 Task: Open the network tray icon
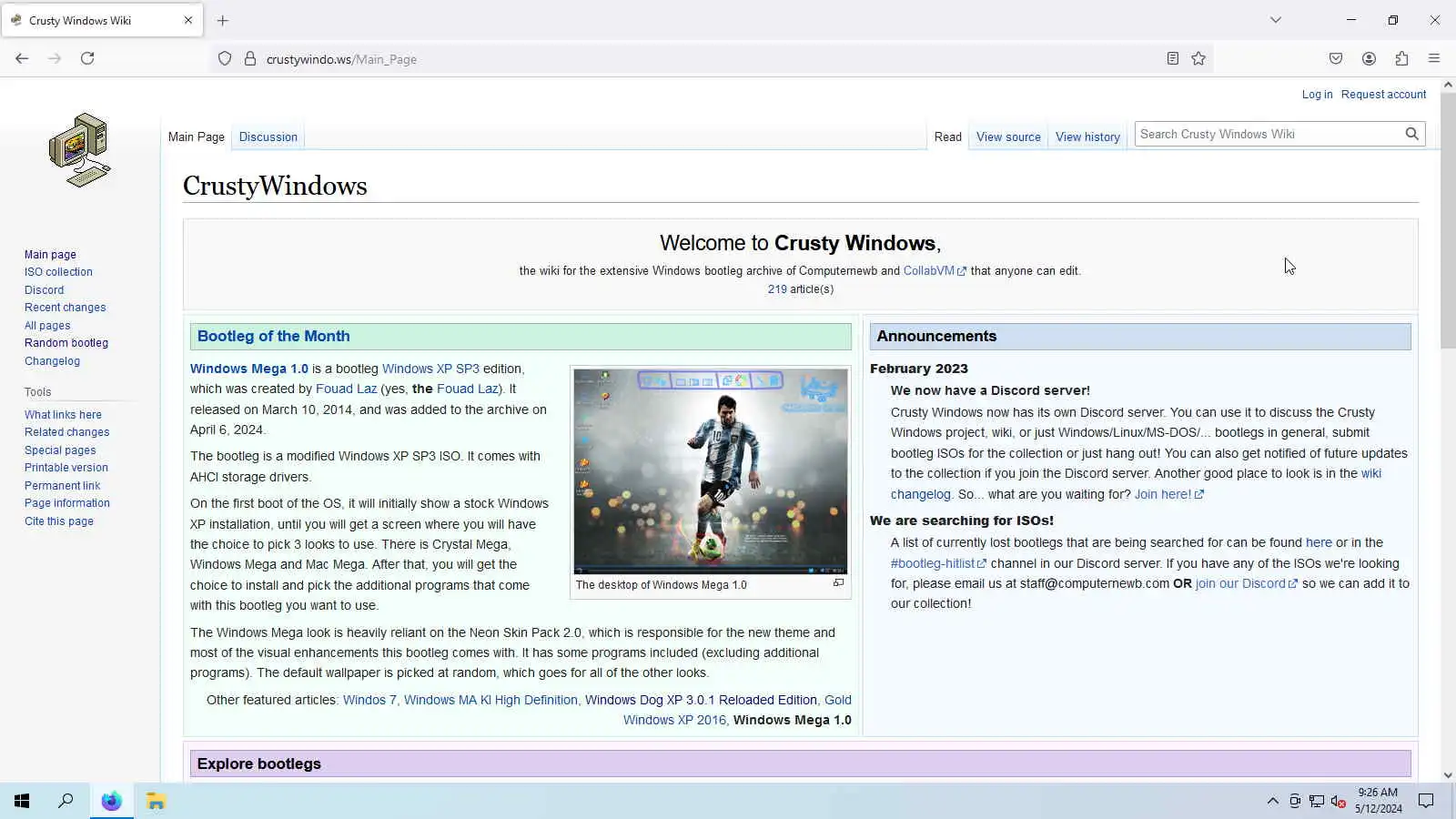(x=1317, y=801)
